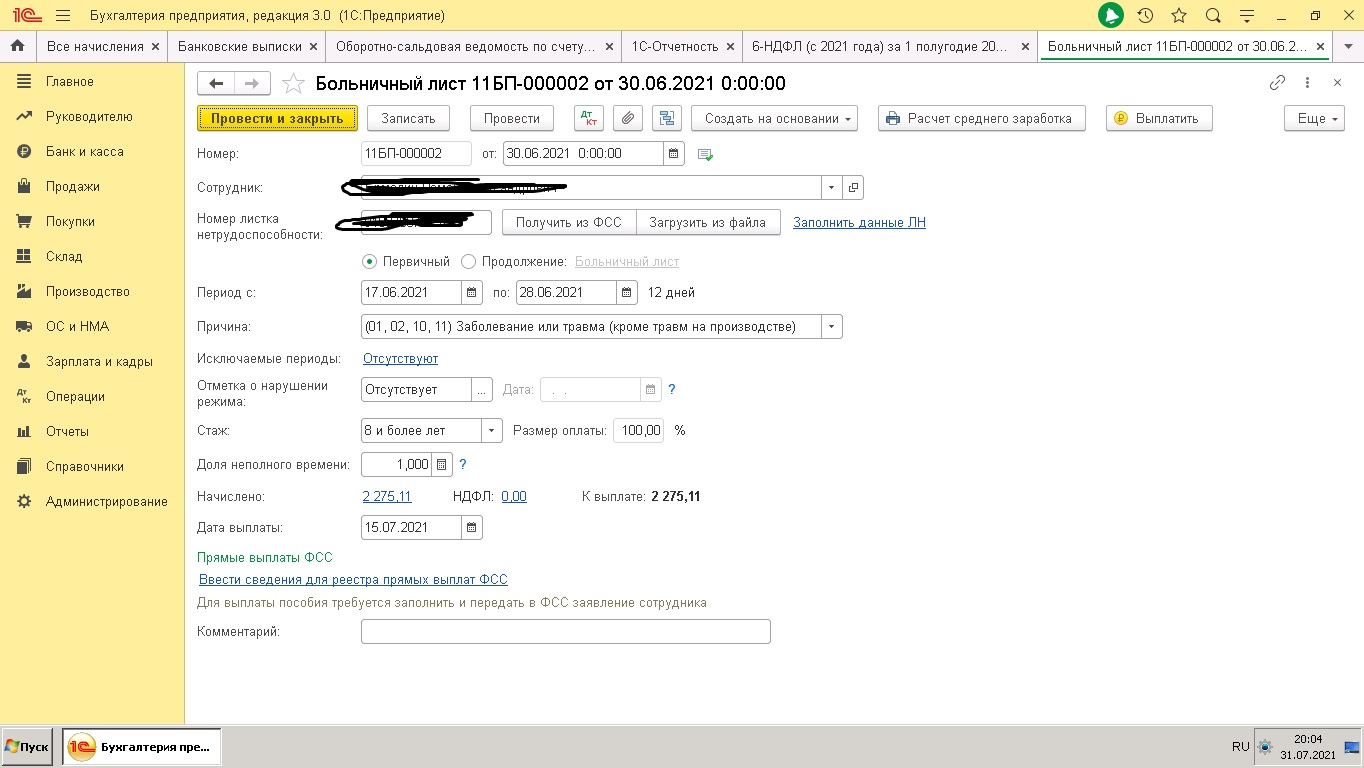The image size is (1364, 768).
Task: Navigate back with the left arrow
Action: 216,83
